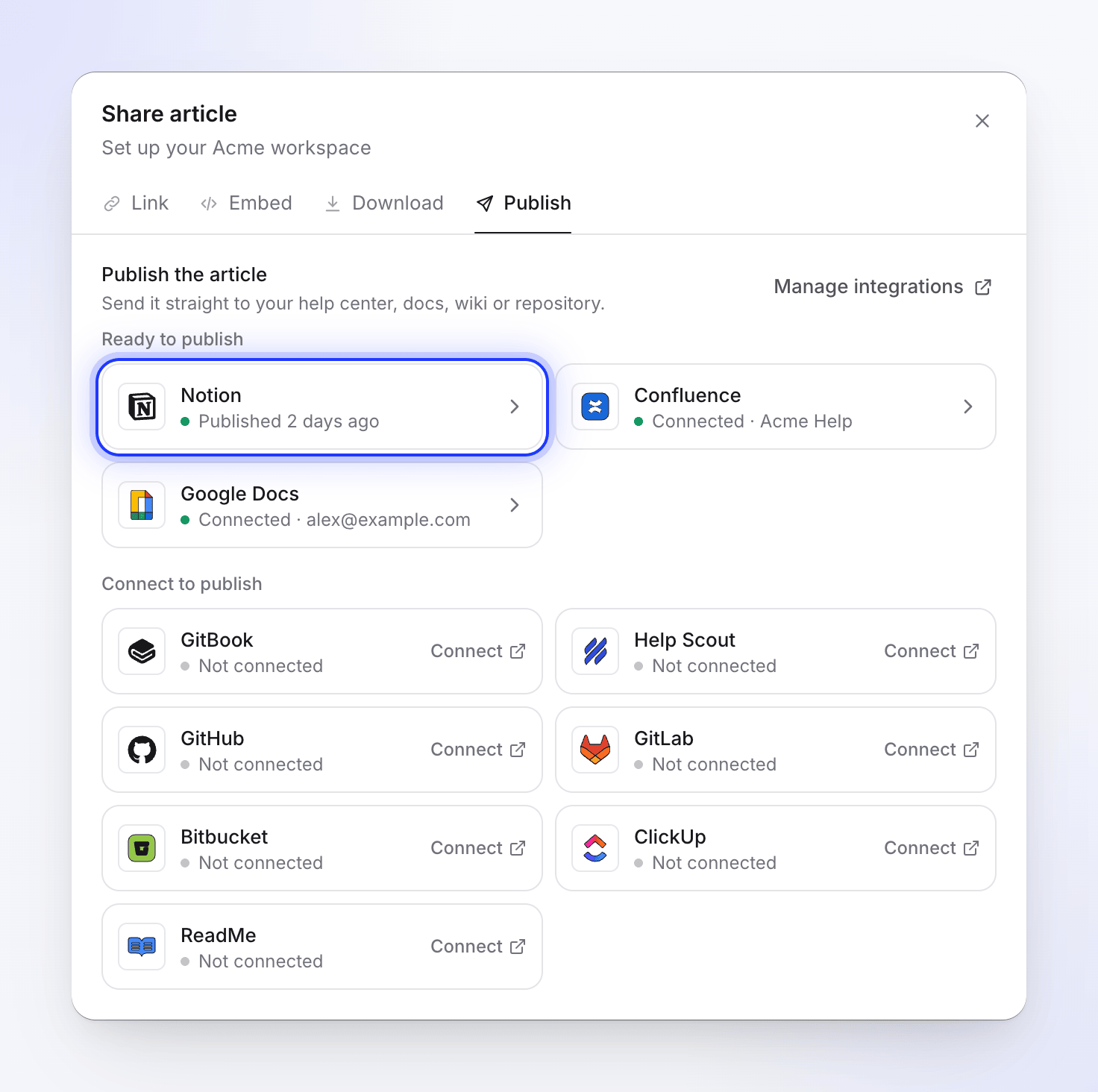Connect the GitBook integration
This screenshot has width=1098, height=1092.
pos(478,651)
